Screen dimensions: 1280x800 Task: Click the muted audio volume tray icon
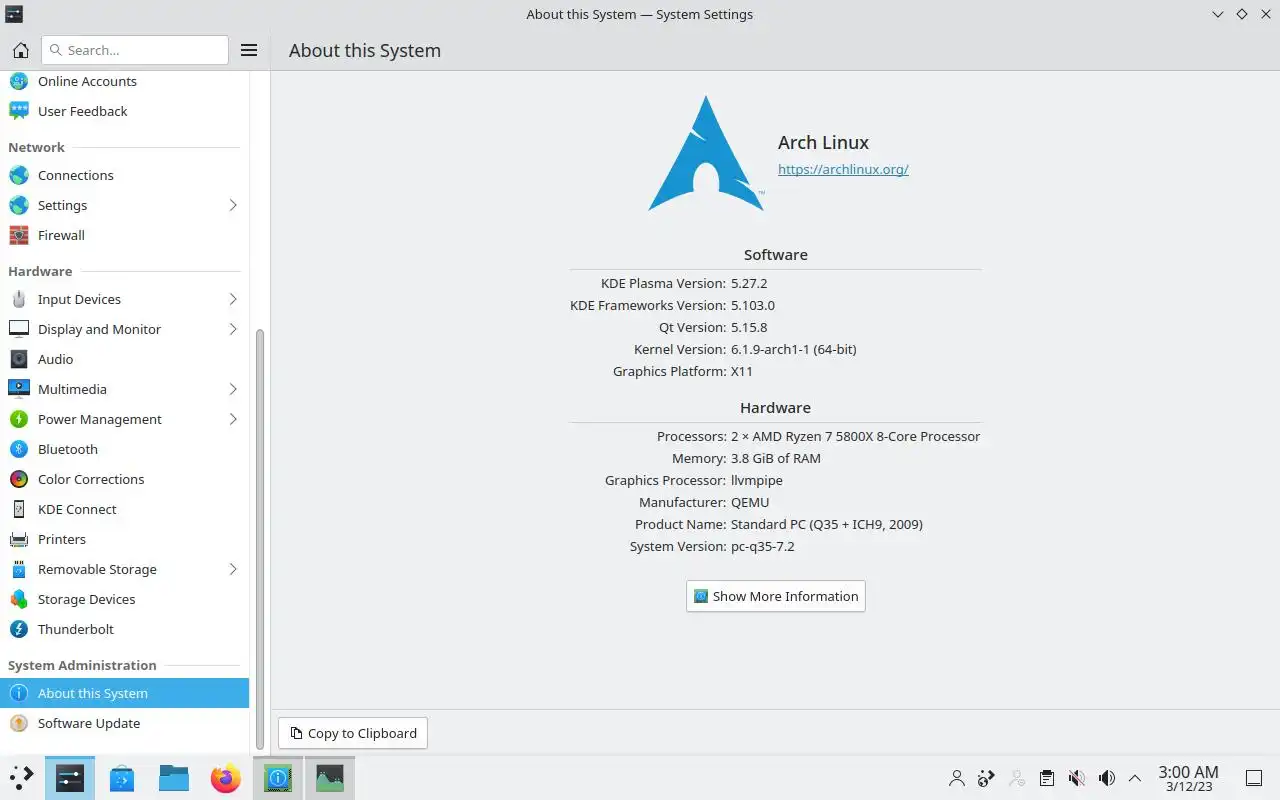[x=1077, y=778]
